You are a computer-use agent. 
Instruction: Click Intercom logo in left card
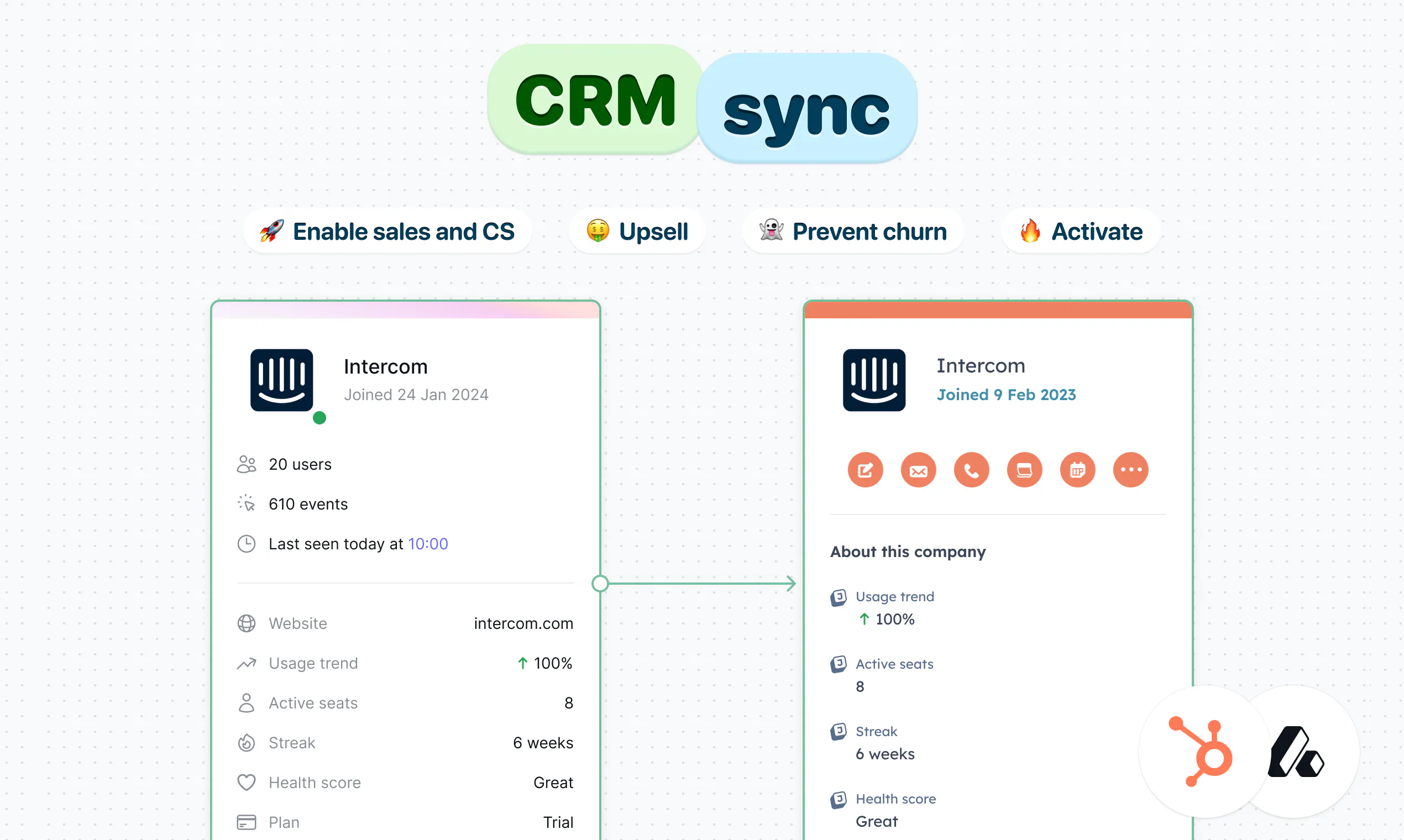coord(281,380)
